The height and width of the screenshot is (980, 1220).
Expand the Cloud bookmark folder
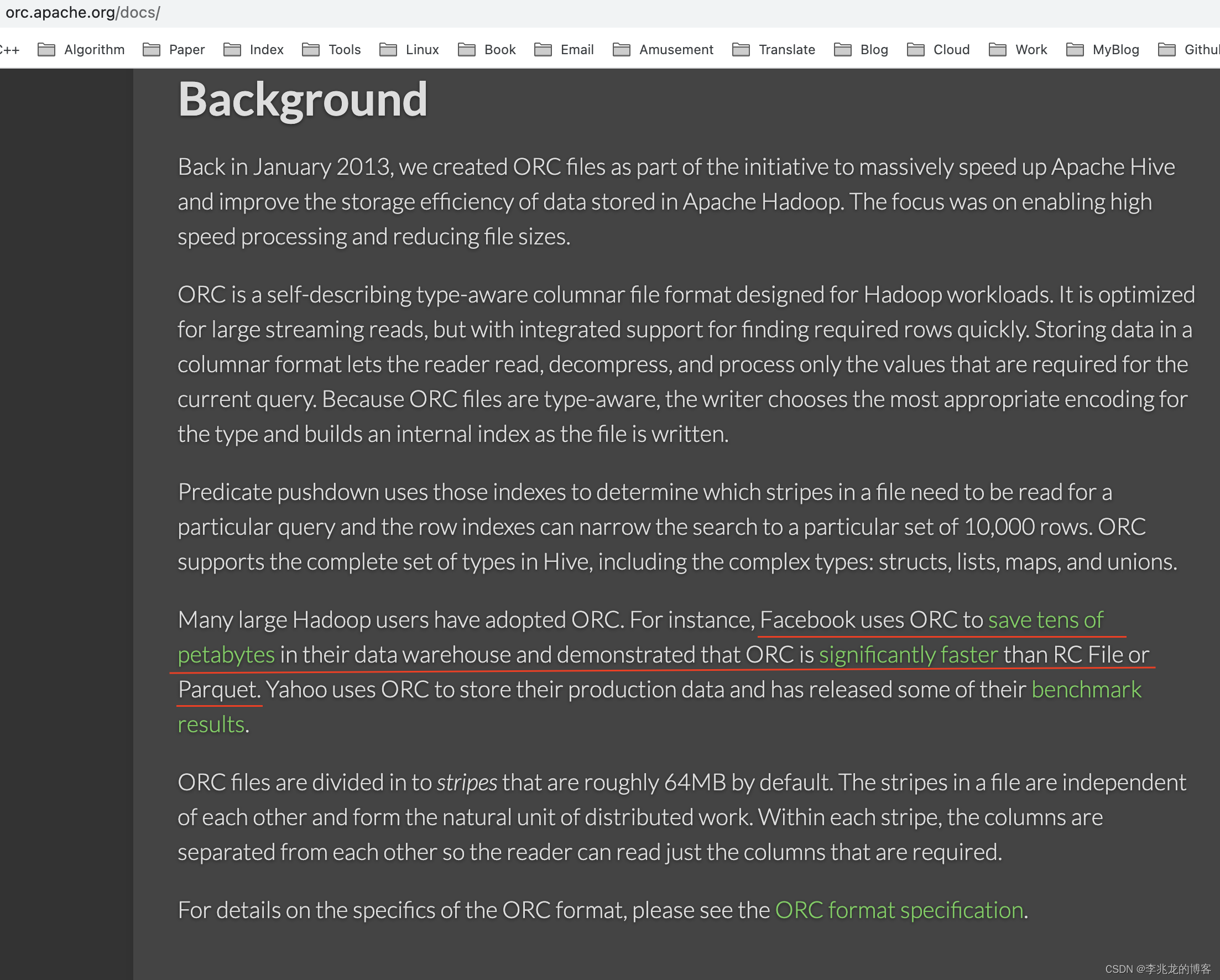click(938, 50)
